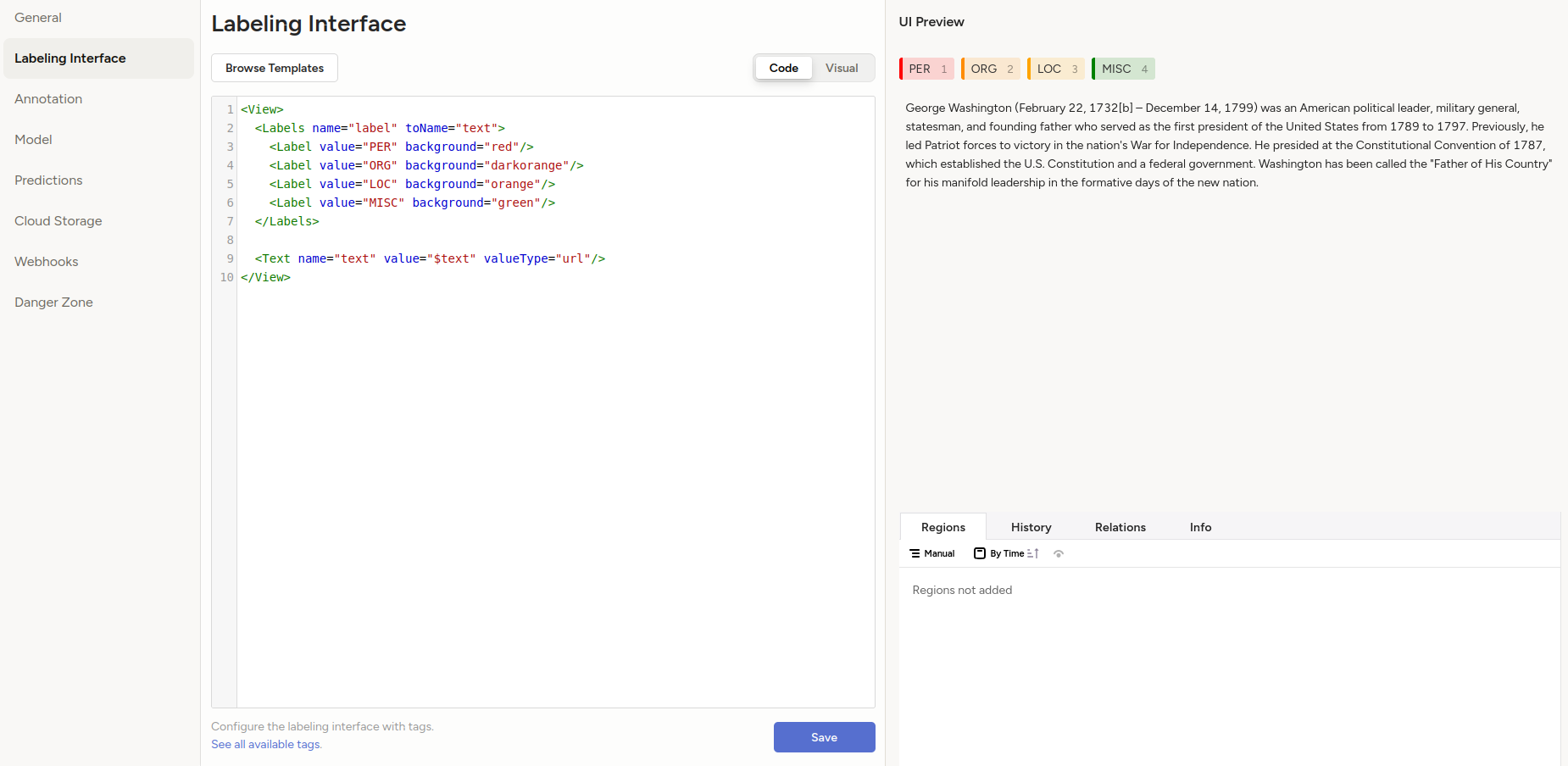Screen dimensions: 1568x766
Task: Click inside the XML code editor area
Action: pos(555,466)
